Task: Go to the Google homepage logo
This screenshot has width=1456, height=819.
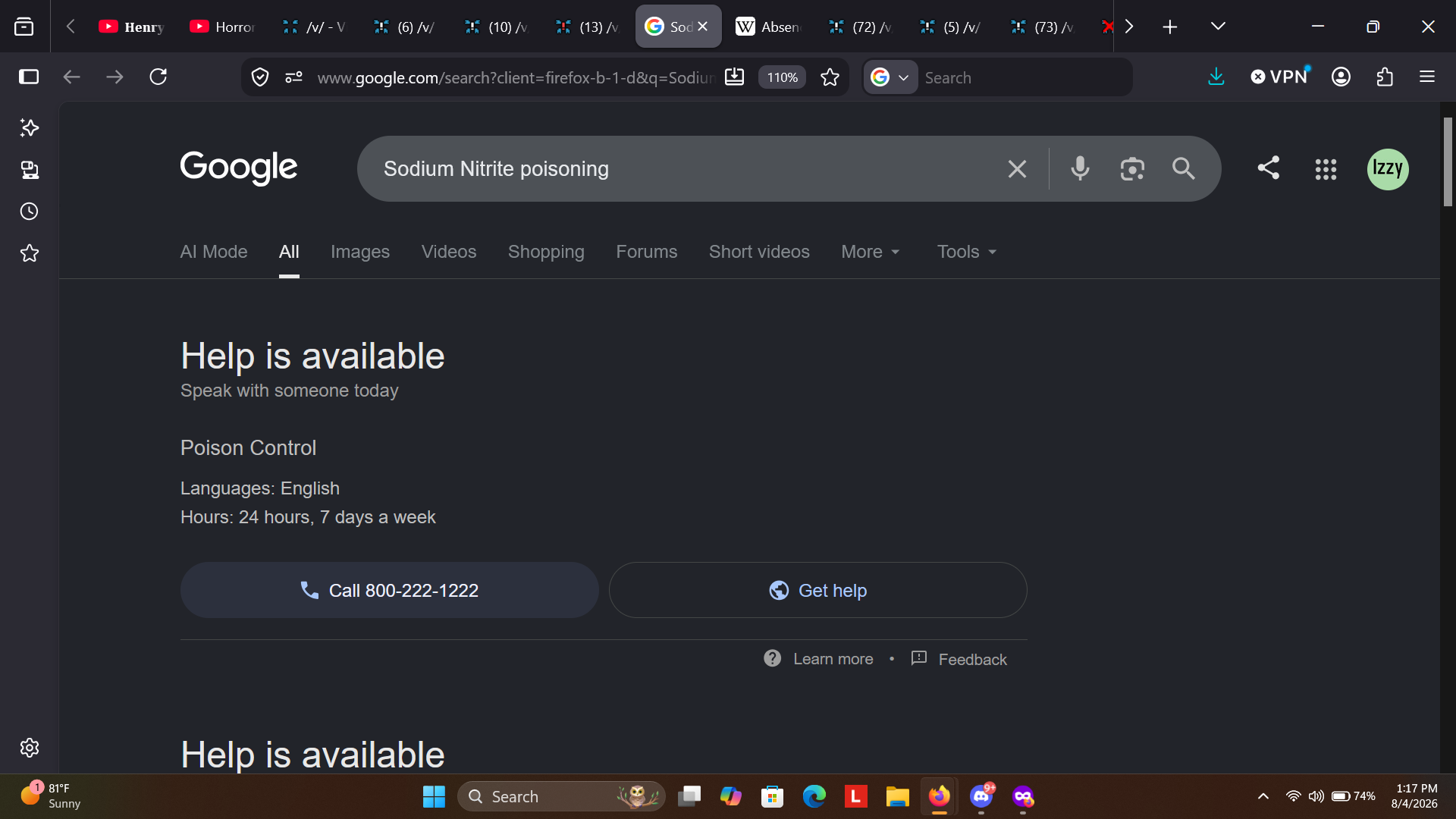Action: point(239,168)
